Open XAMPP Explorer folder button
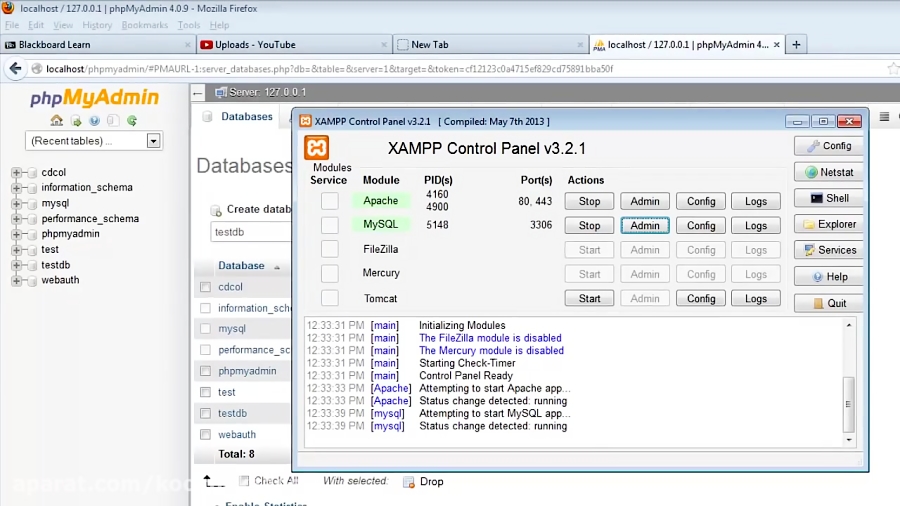The width and height of the screenshot is (900, 506). tap(828, 224)
